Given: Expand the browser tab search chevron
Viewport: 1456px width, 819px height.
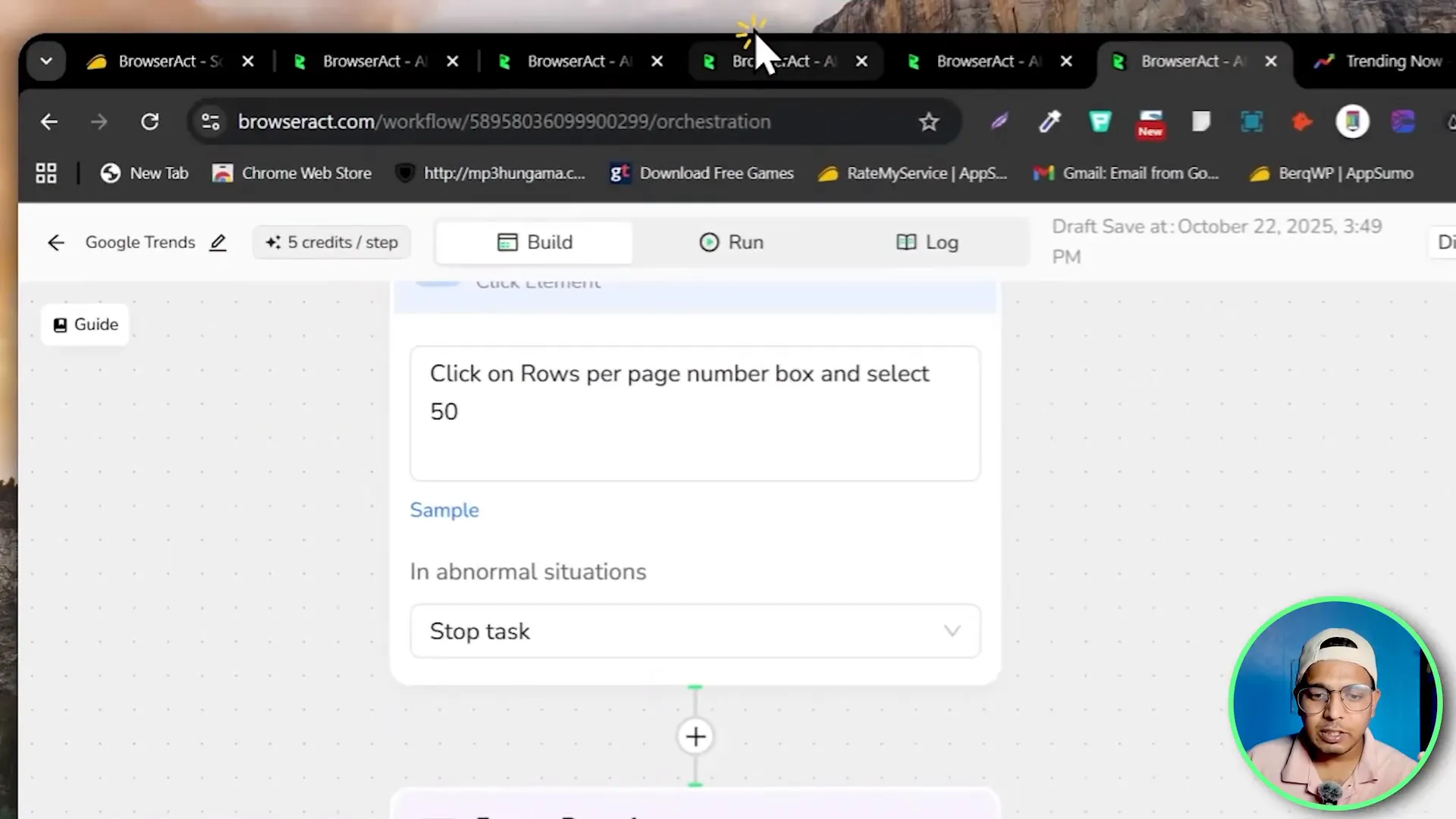Looking at the screenshot, I should (45, 61).
